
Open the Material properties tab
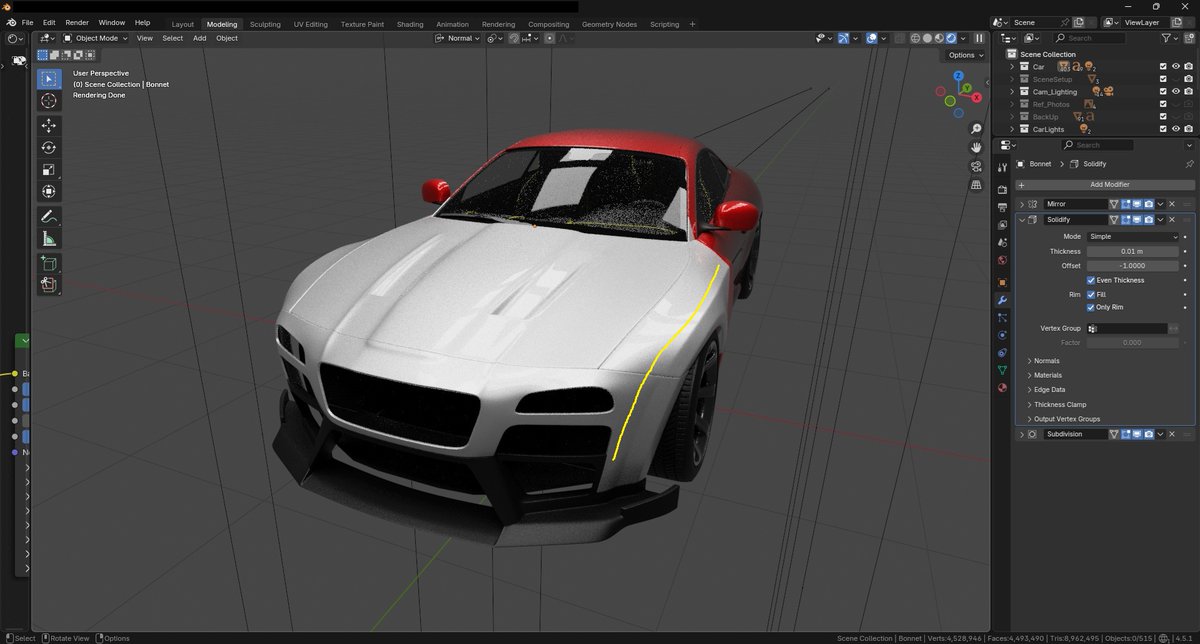[1002, 387]
